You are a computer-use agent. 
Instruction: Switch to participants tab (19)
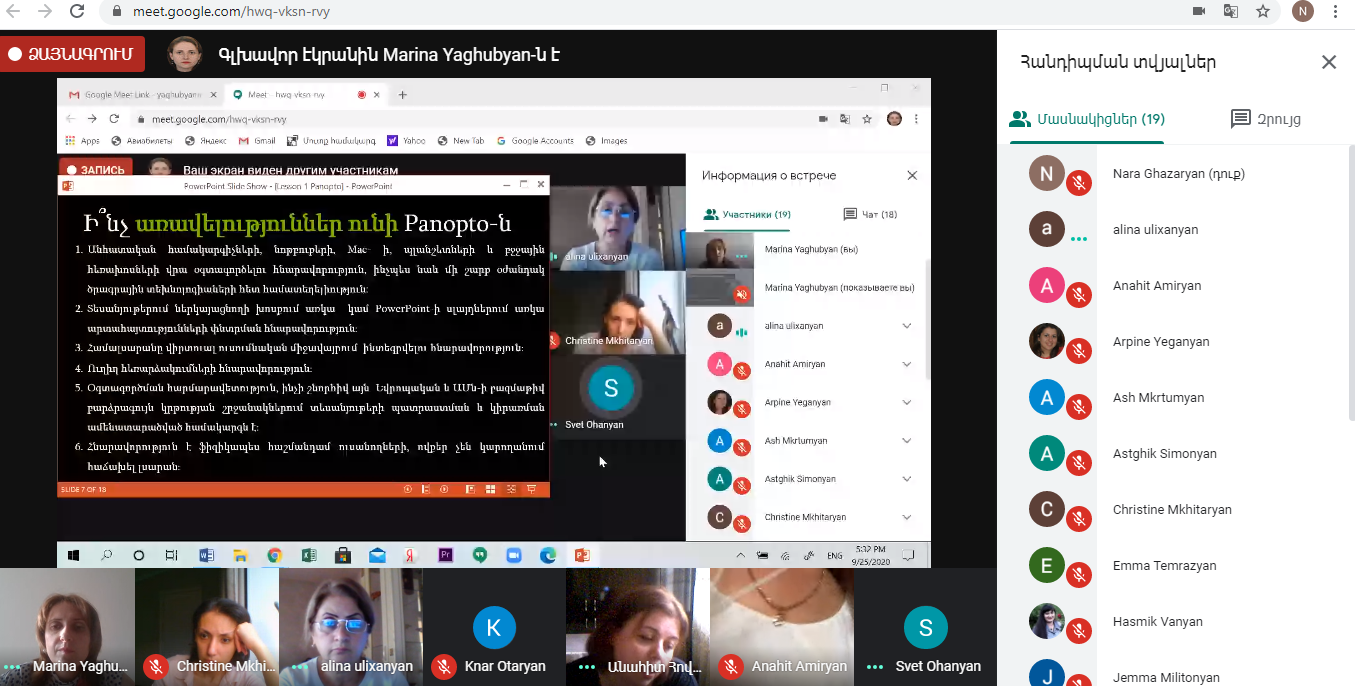click(1087, 119)
